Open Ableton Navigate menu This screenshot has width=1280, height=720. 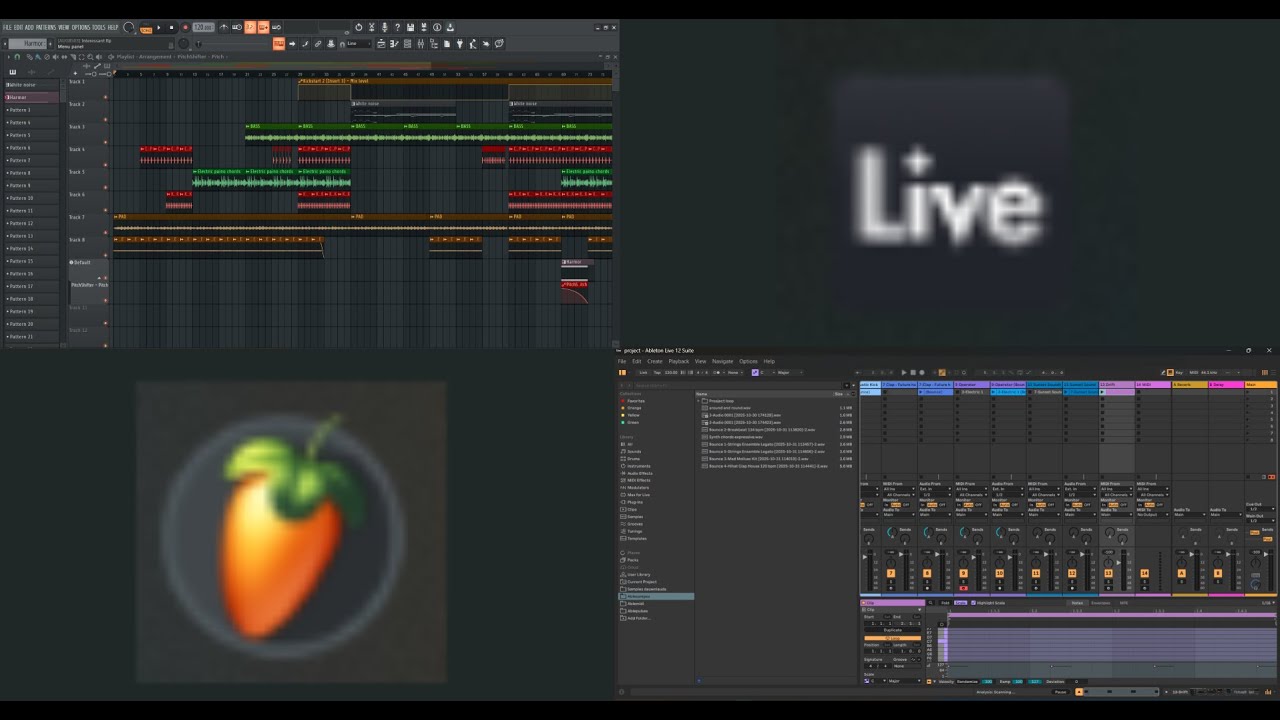(x=723, y=361)
